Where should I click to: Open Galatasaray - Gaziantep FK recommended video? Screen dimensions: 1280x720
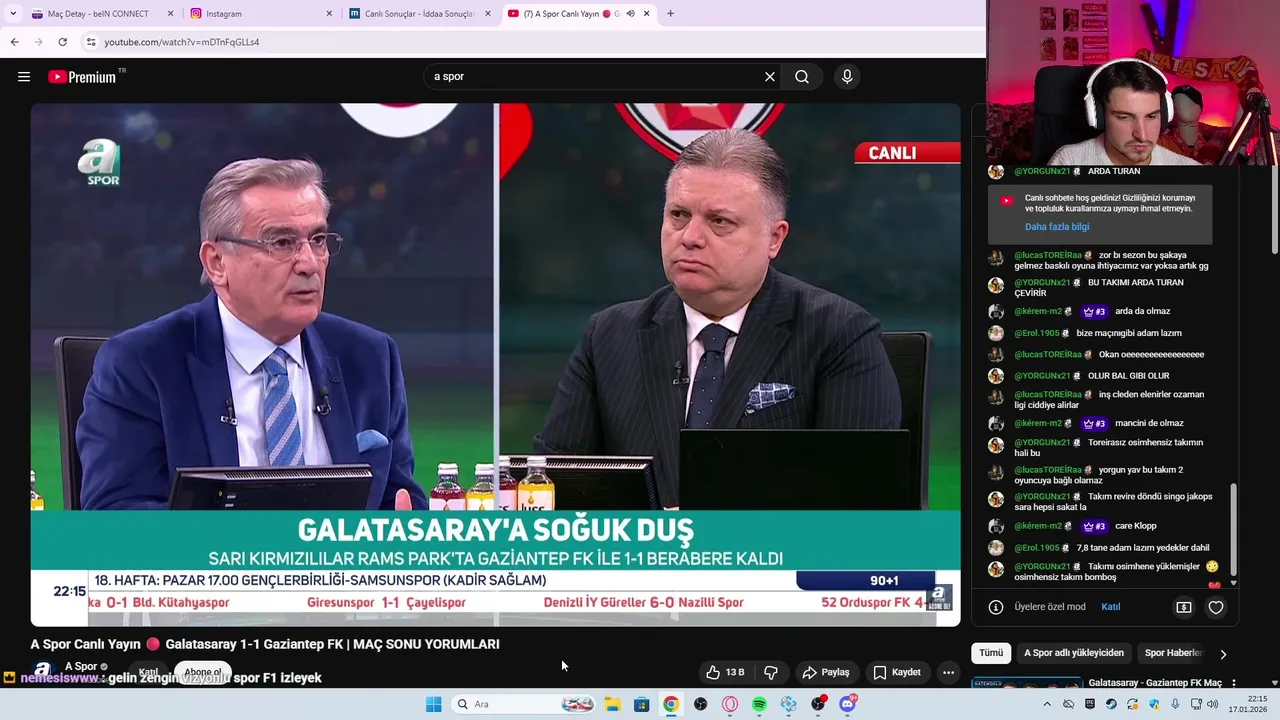pyautogui.click(x=1155, y=683)
